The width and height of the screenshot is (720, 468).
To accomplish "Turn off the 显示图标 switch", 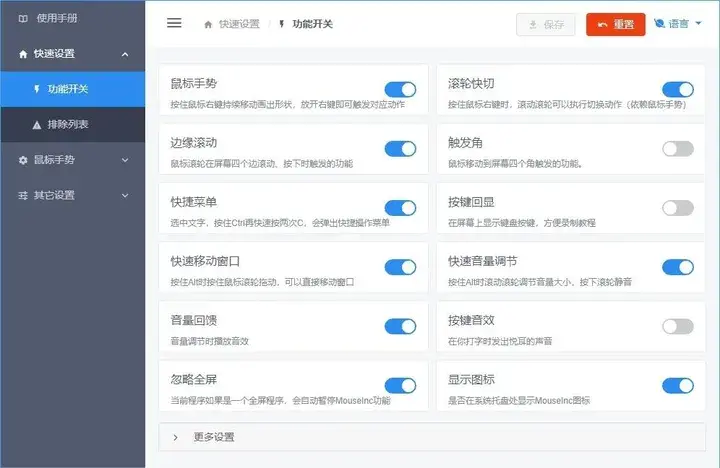I will pyautogui.click(x=678, y=386).
